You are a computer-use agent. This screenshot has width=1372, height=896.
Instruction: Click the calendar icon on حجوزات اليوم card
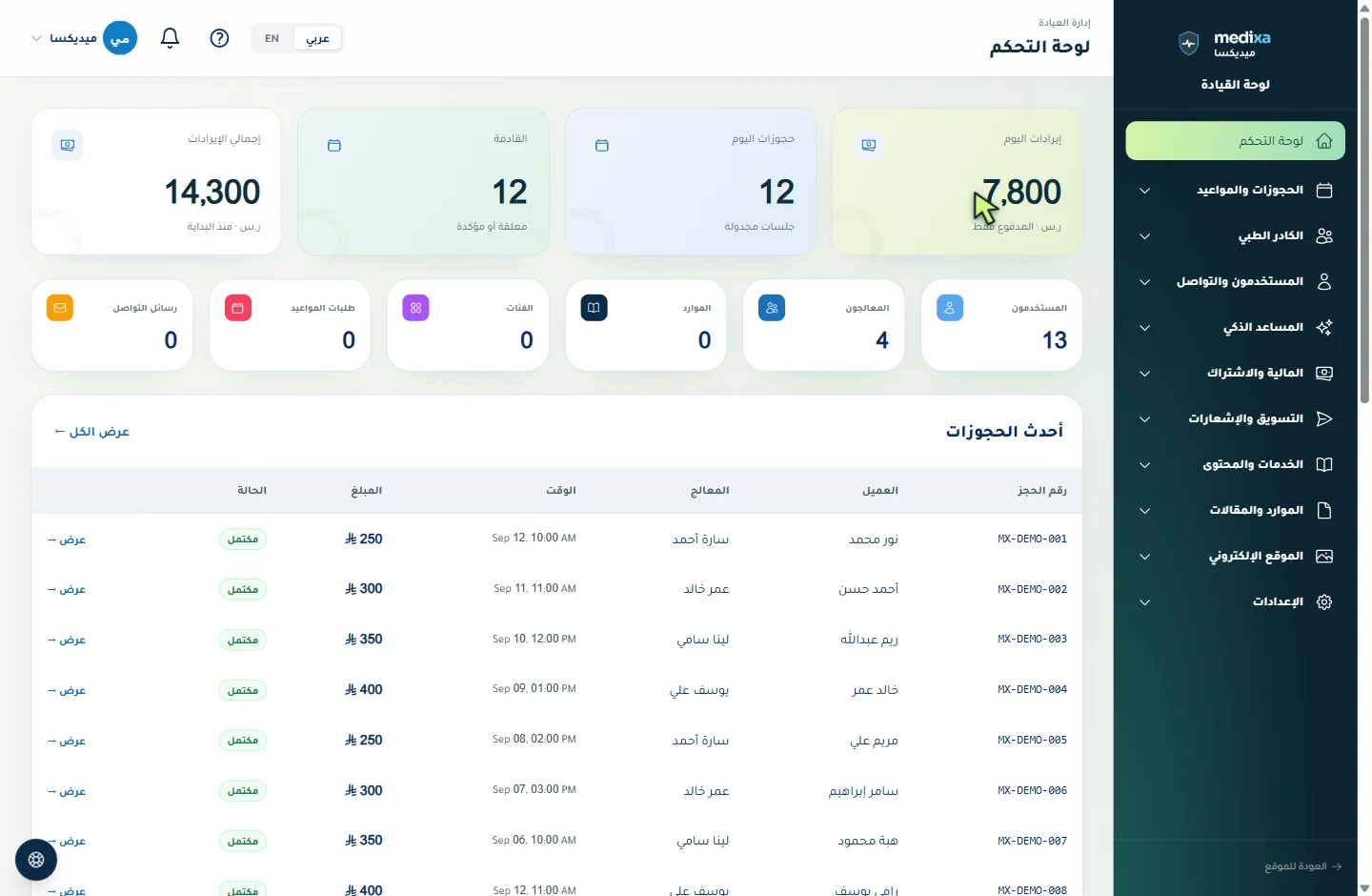(601, 145)
